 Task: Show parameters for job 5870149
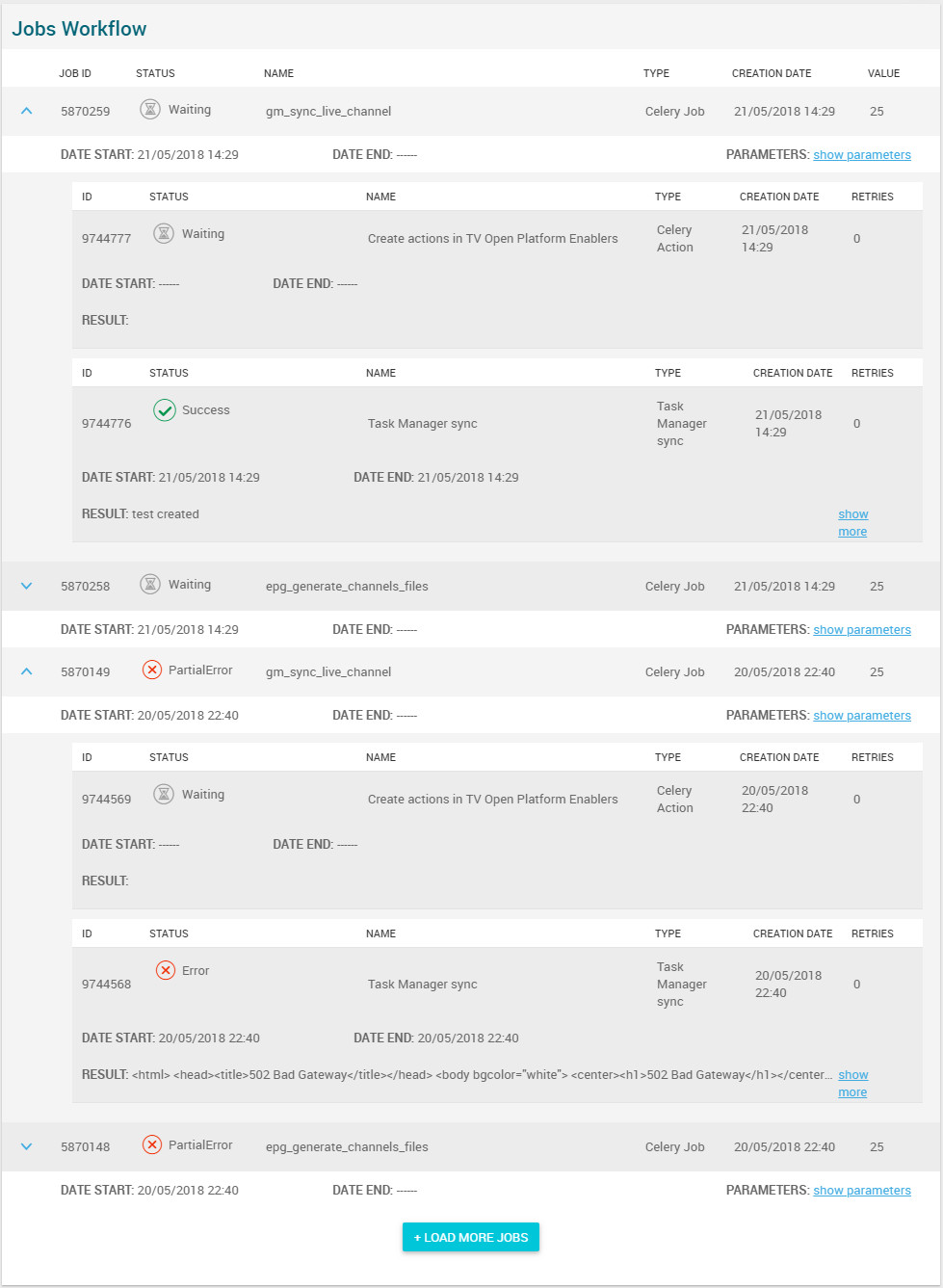861,715
